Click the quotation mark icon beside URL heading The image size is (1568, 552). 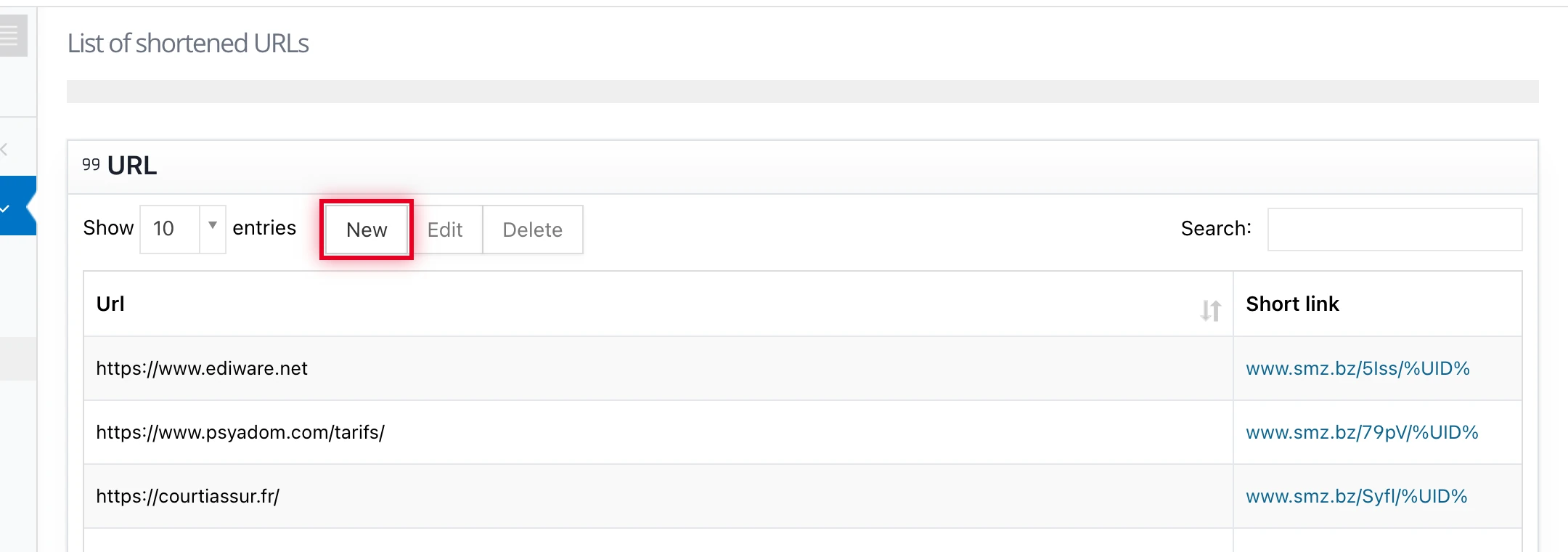[x=90, y=166]
